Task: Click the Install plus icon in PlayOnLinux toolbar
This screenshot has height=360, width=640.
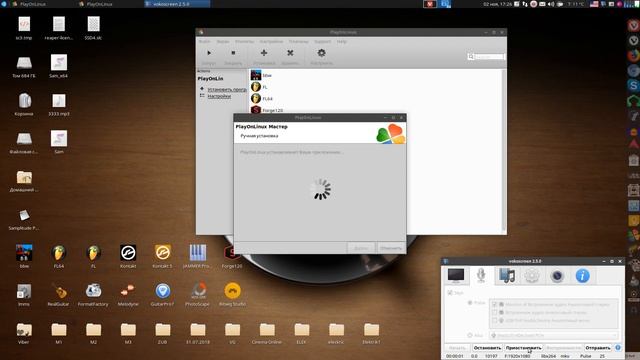Action: pyautogui.click(x=264, y=53)
